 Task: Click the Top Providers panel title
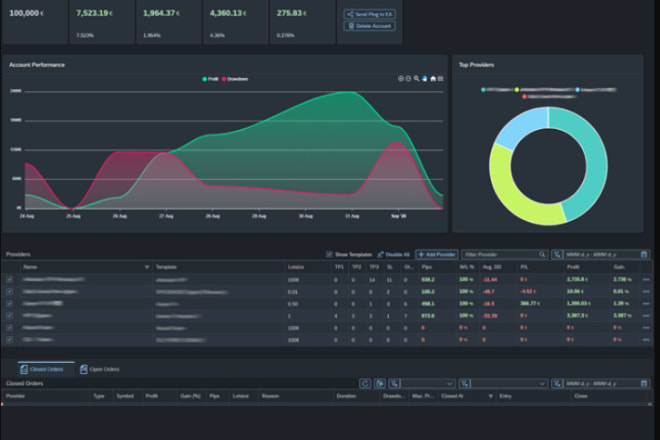click(476, 65)
